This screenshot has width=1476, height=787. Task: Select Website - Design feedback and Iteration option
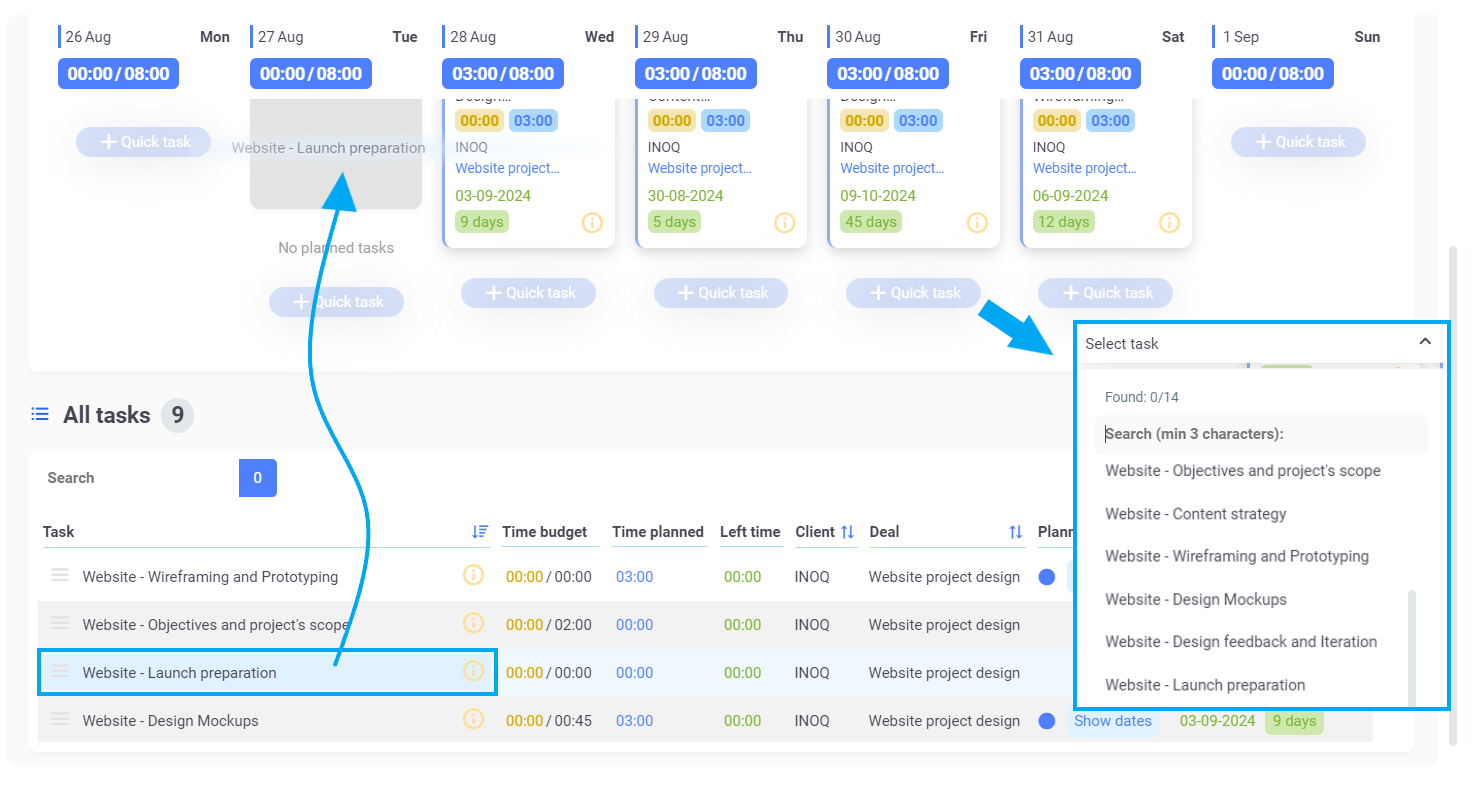pyautogui.click(x=1240, y=642)
